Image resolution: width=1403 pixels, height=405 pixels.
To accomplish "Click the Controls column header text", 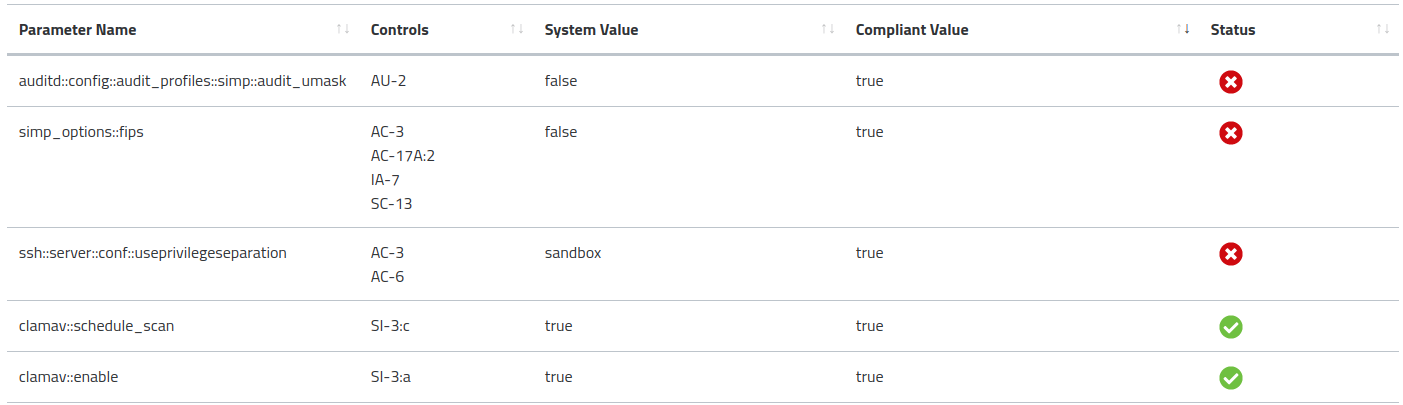I will click(399, 30).
